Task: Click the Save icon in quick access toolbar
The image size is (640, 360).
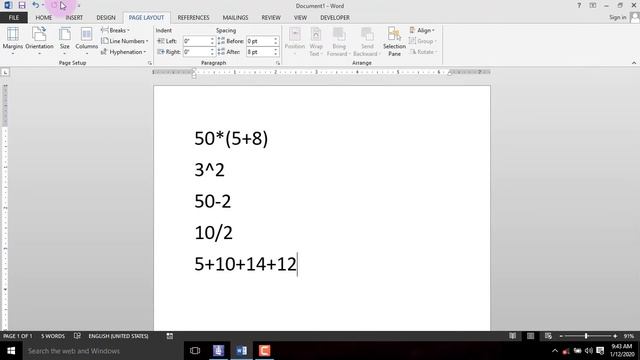Action: click(22, 5)
